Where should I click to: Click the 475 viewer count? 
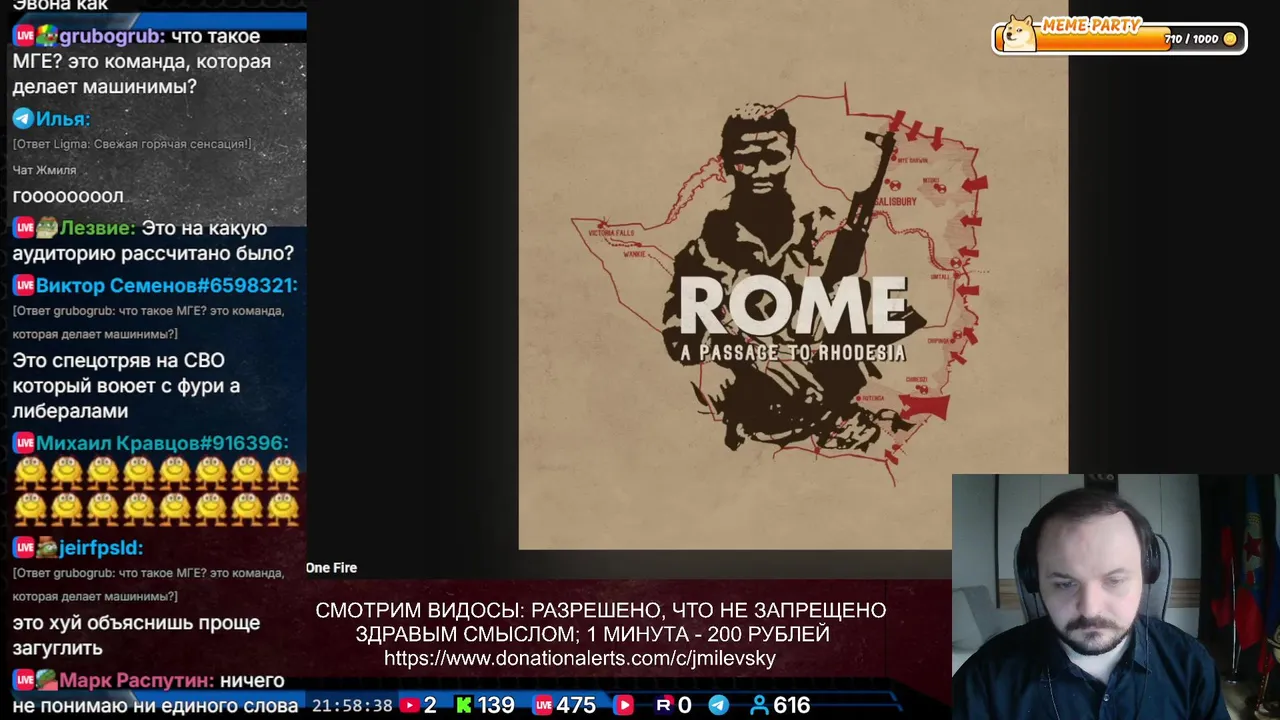tap(576, 705)
